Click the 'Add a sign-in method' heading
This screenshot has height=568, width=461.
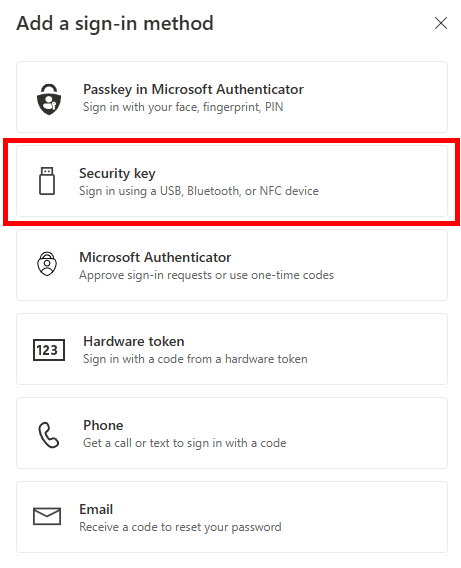pyautogui.click(x=115, y=24)
